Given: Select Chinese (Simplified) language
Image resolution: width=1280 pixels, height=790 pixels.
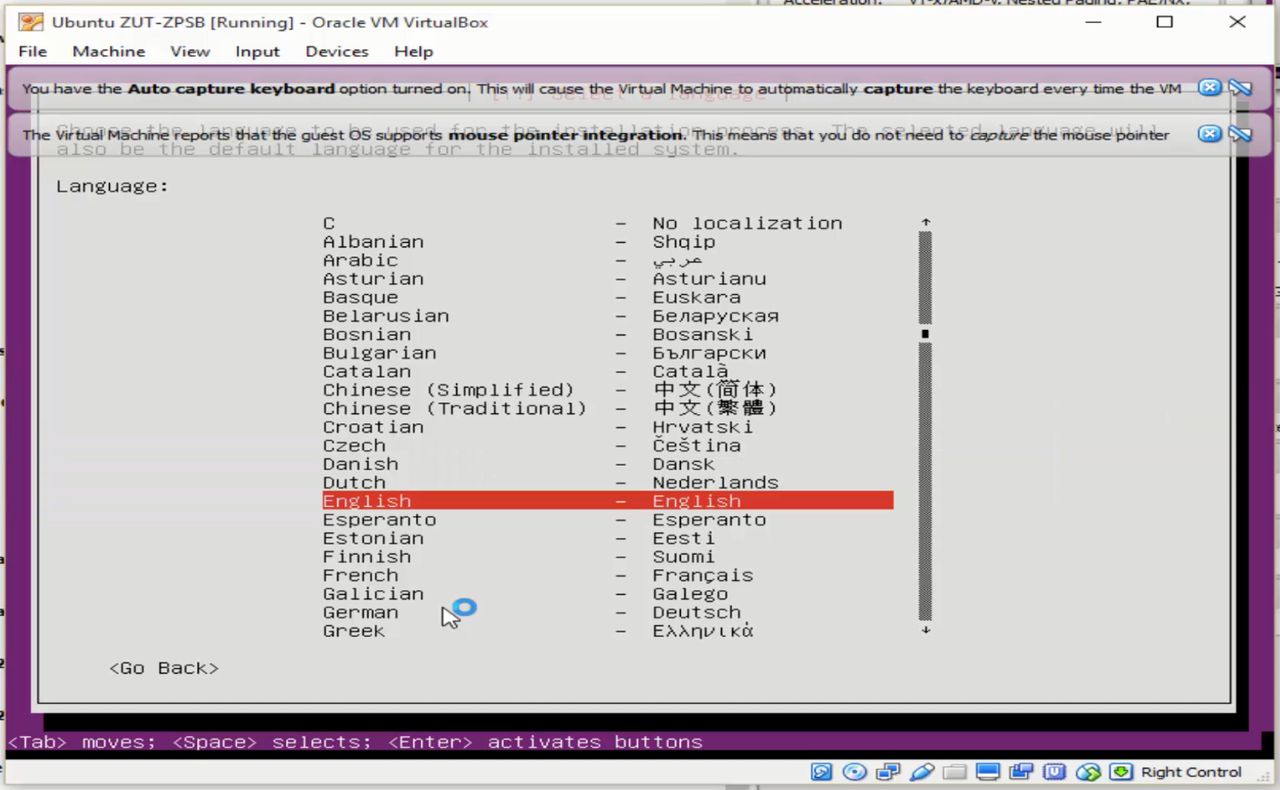Looking at the screenshot, I should [x=550, y=390].
